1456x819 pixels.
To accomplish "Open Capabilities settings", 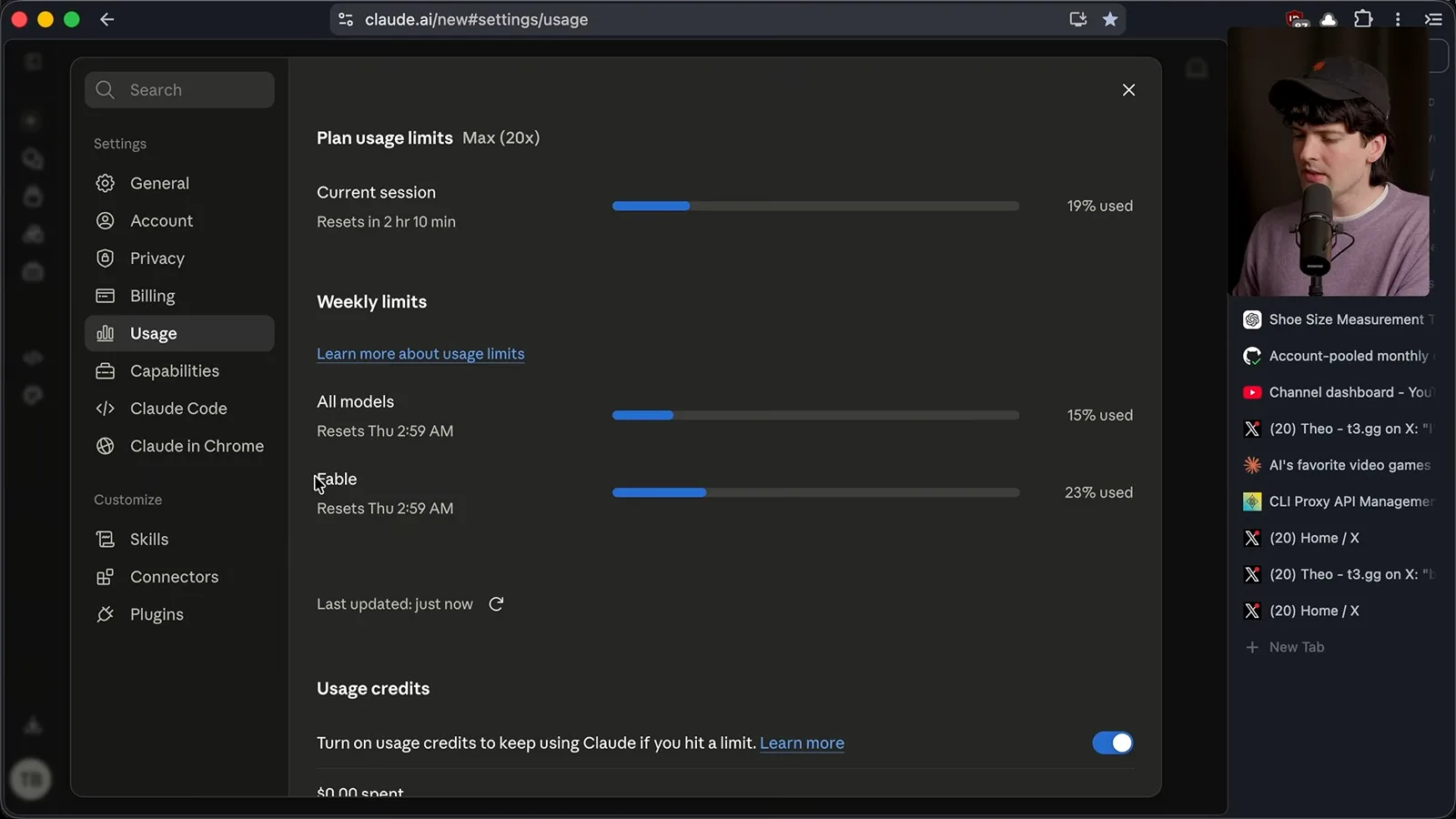I will click(179, 370).
